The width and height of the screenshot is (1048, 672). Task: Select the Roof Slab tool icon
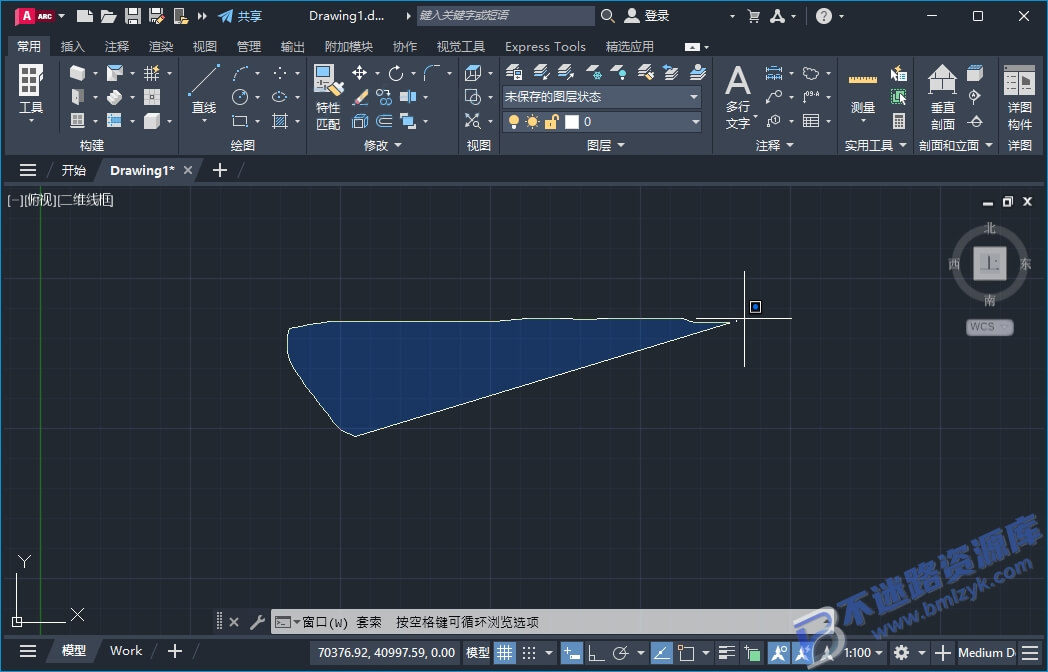114,72
